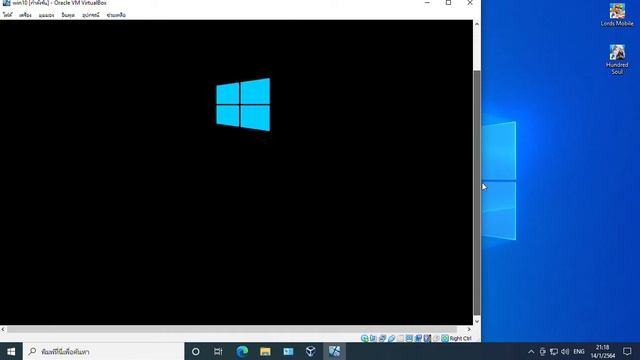The height and width of the screenshot is (360, 640).
Task: Click the mouse integration status icon
Action: coord(436,338)
